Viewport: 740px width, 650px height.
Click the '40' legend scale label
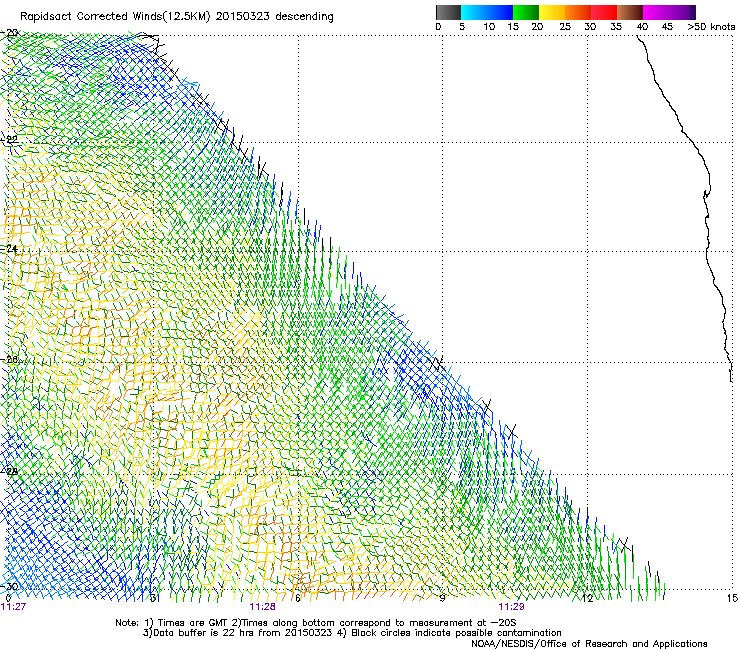(642, 27)
